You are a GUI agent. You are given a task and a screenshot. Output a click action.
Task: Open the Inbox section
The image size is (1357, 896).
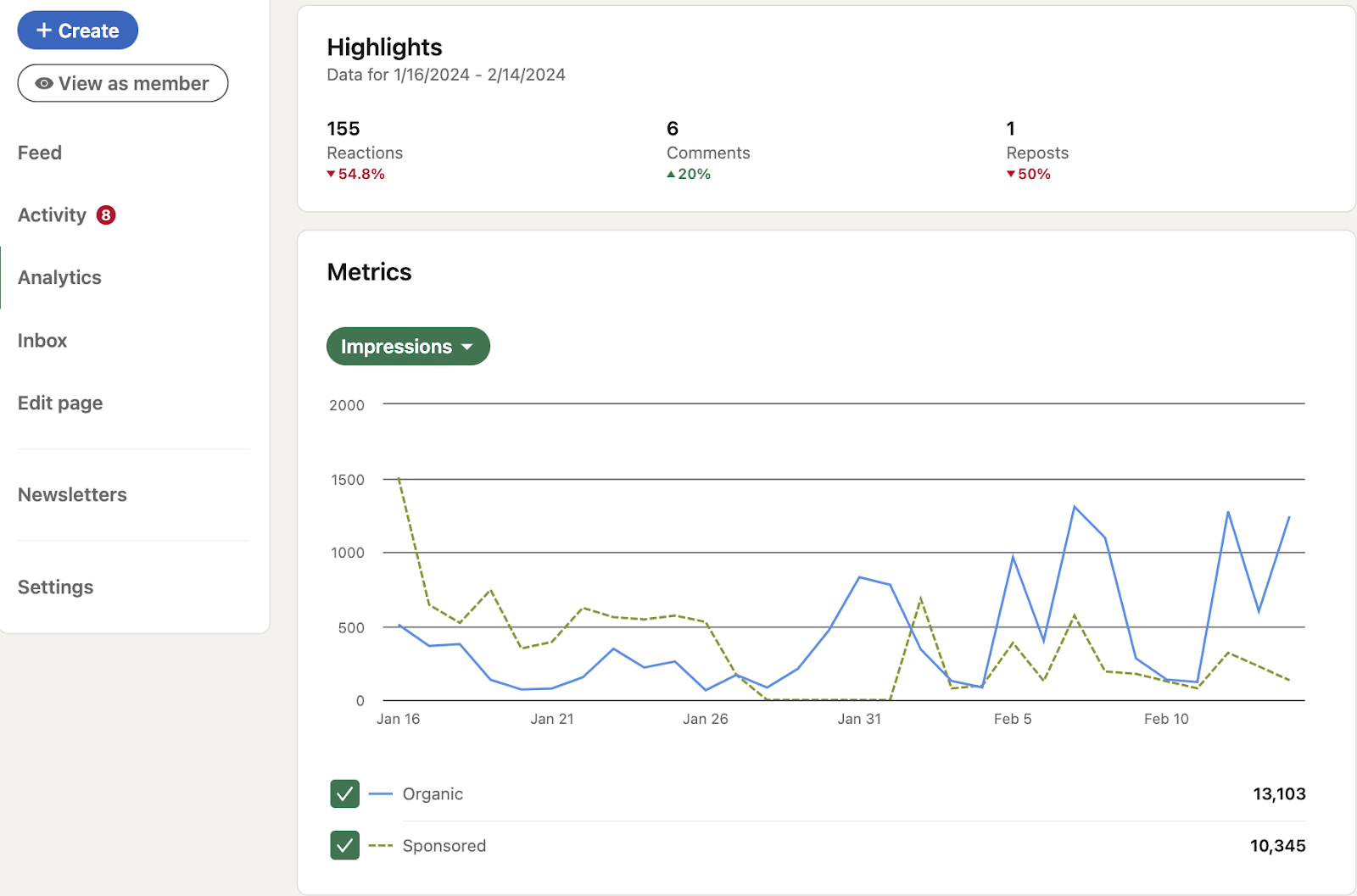point(42,340)
